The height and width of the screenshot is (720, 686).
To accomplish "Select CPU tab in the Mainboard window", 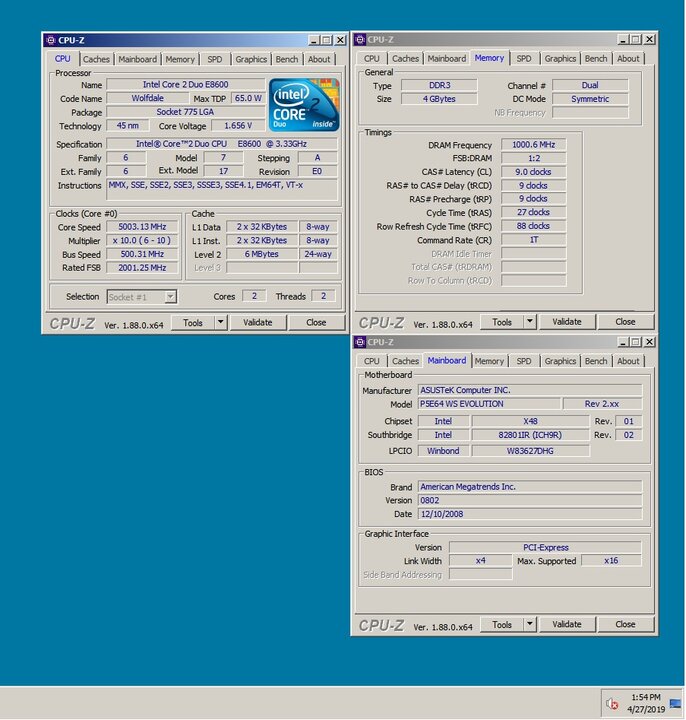I will 371,361.
